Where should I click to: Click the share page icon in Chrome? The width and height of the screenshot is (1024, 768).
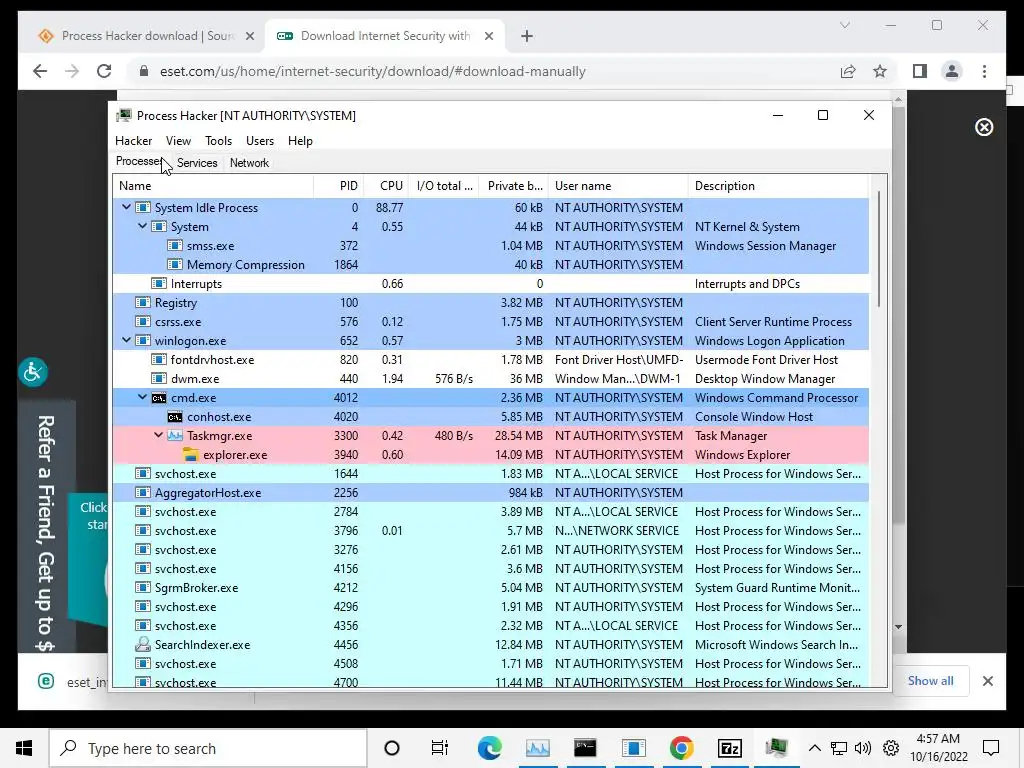point(848,71)
